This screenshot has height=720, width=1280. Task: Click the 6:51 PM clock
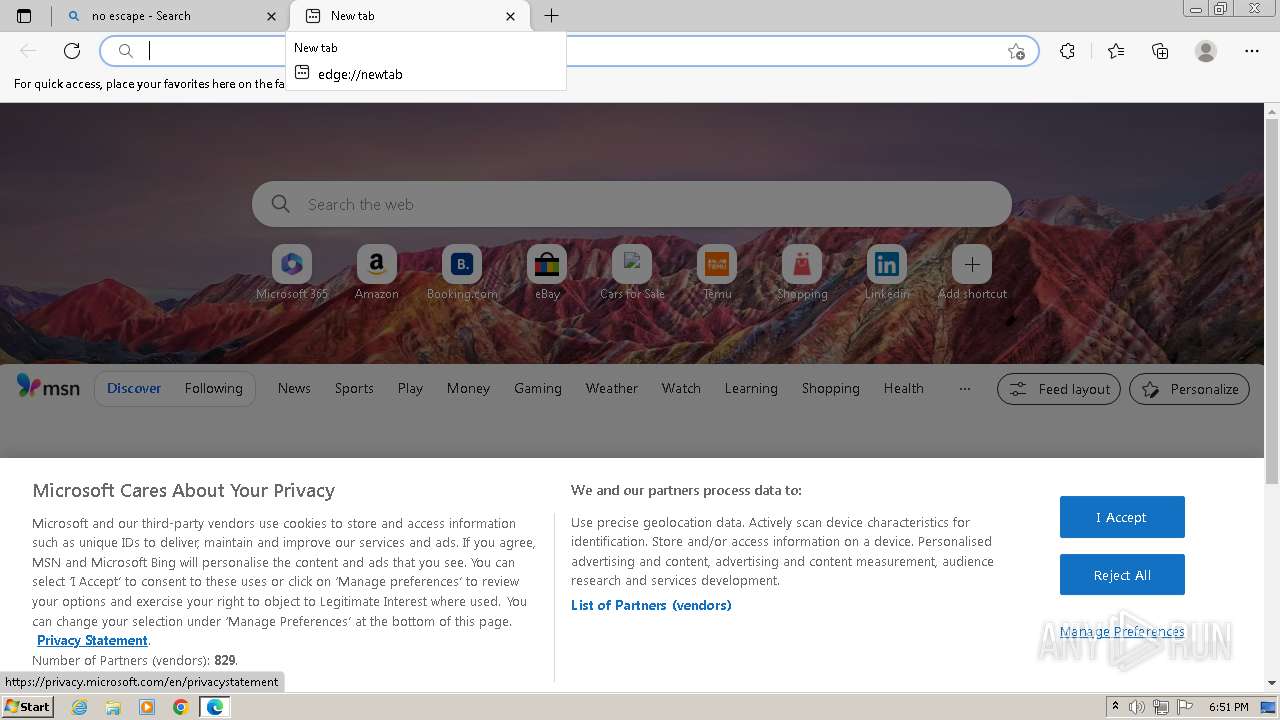pyautogui.click(x=1229, y=707)
